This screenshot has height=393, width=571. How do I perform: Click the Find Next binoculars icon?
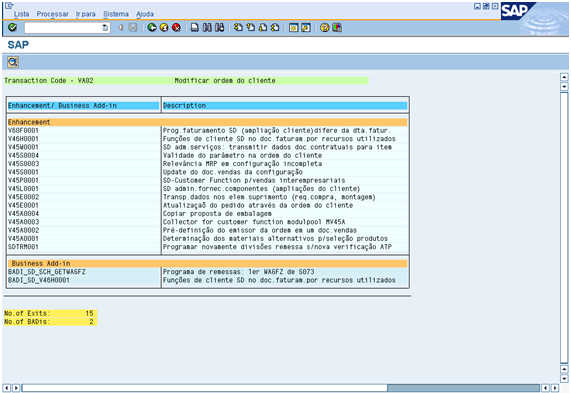click(x=219, y=28)
